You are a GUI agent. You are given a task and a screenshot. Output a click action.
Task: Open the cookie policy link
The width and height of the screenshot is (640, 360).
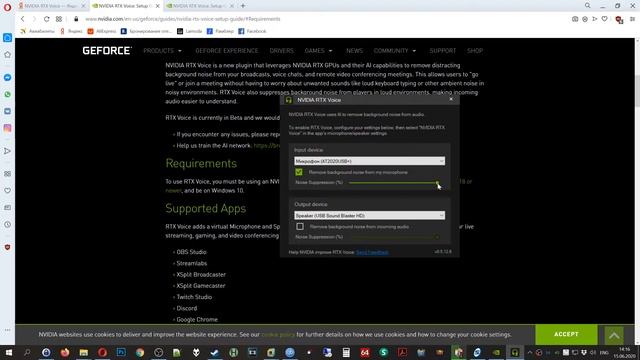pyautogui.click(x=278, y=334)
